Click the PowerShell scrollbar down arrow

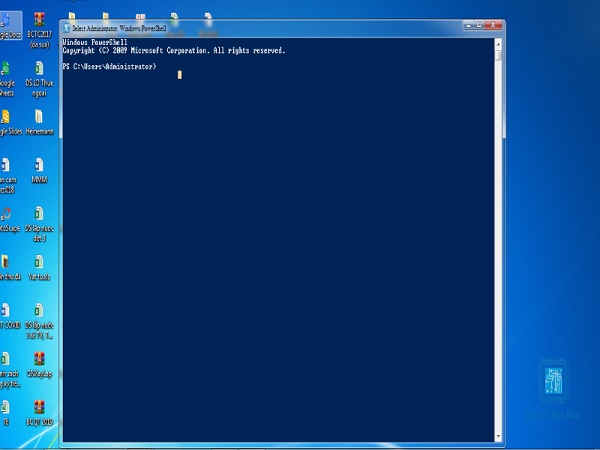(498, 436)
